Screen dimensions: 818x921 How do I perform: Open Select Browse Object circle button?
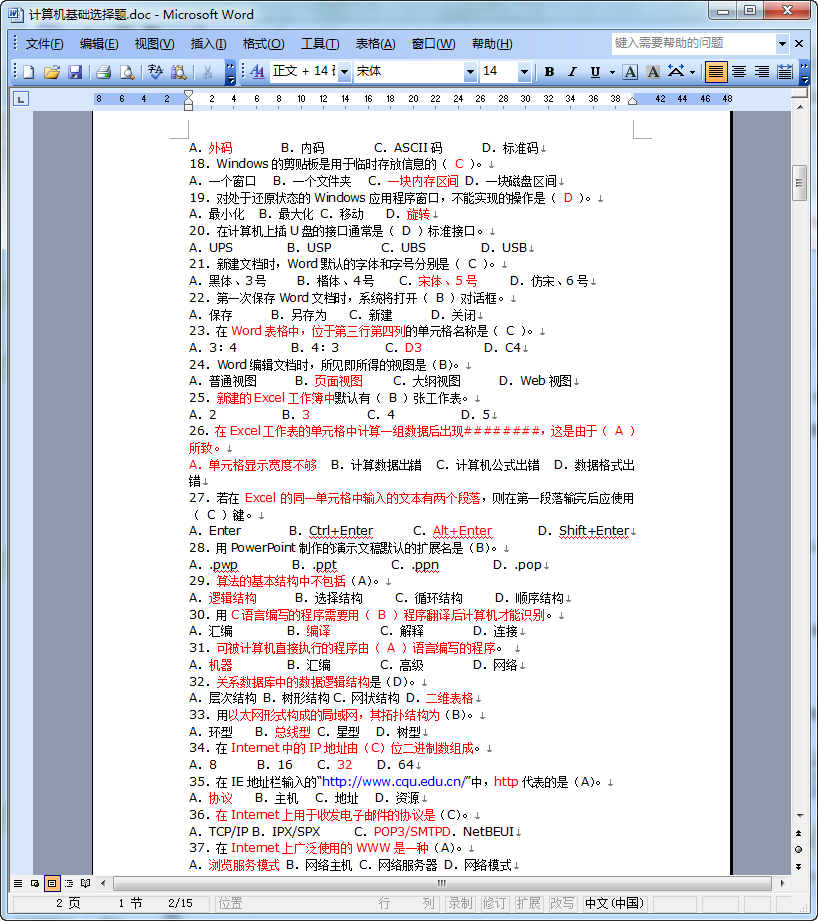tap(798, 849)
